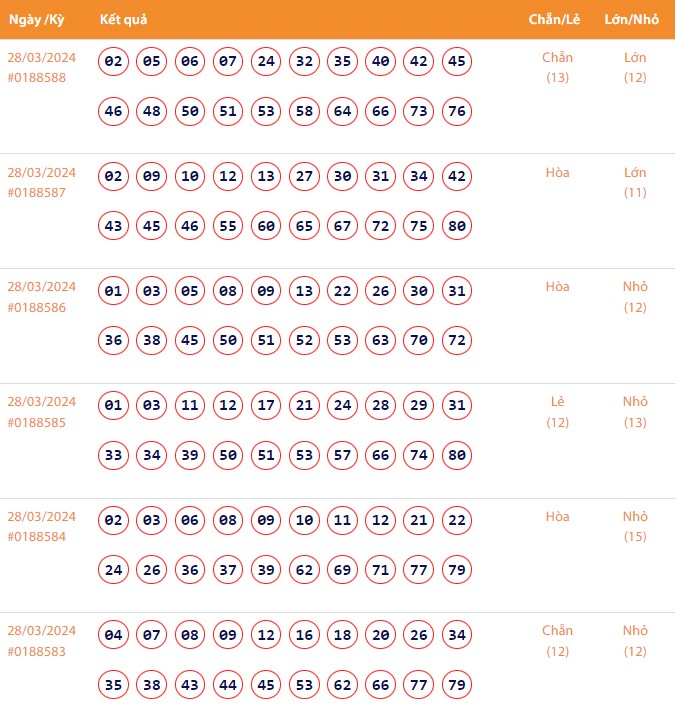Click the 'Kết quả' column header
677x716 pixels.
coord(125,19)
